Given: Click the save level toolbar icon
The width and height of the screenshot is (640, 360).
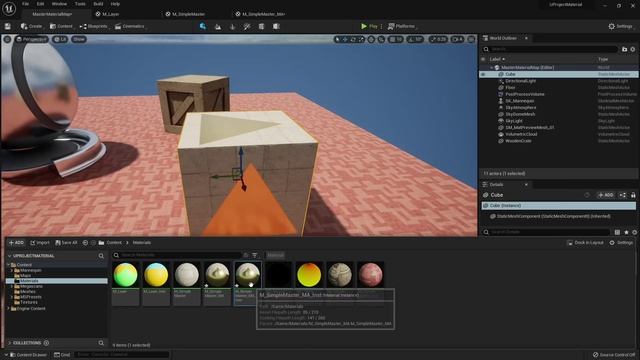Looking at the screenshot, I should (8, 27).
